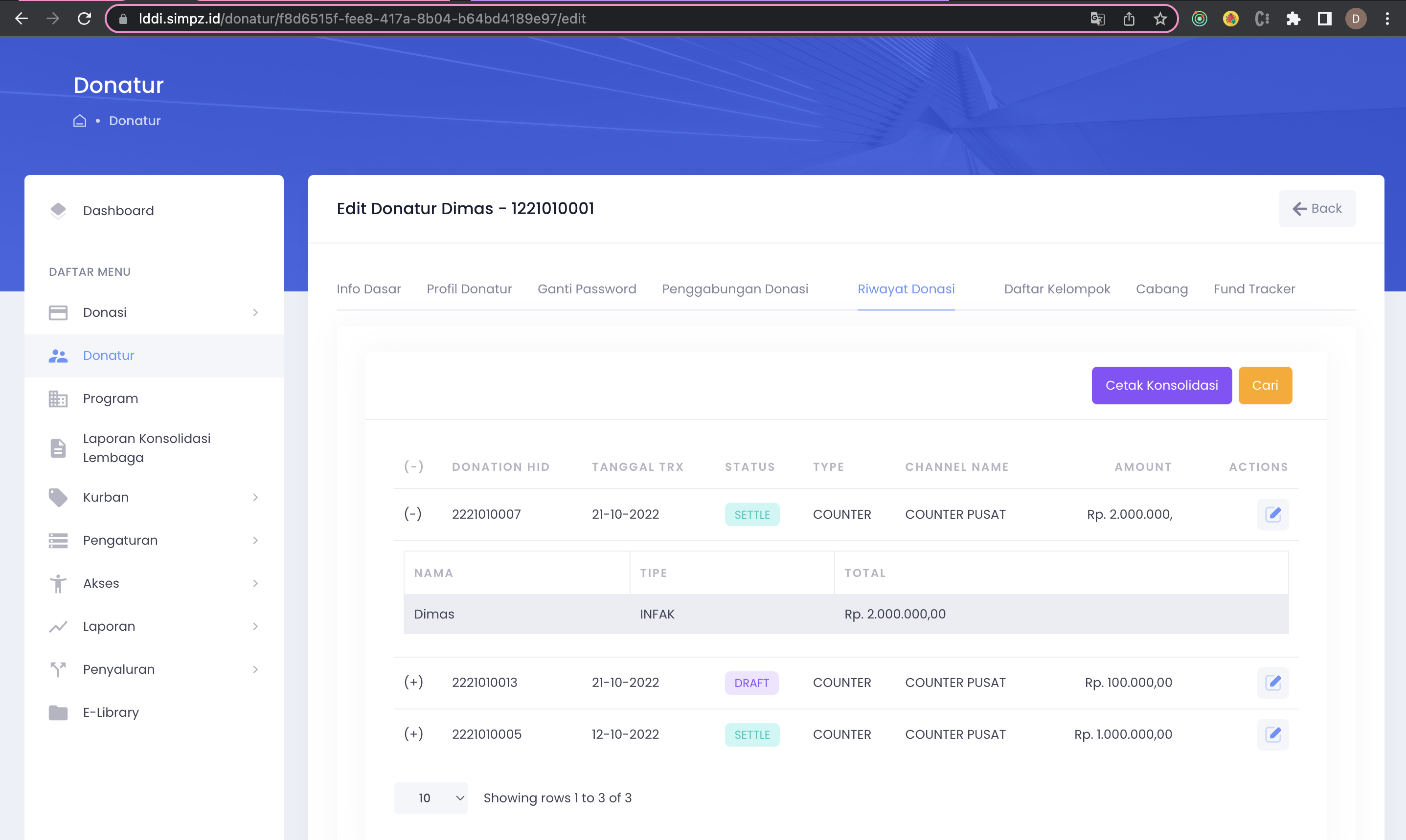This screenshot has width=1406, height=840.
Task: Open the rows per page dropdown
Action: 431,797
